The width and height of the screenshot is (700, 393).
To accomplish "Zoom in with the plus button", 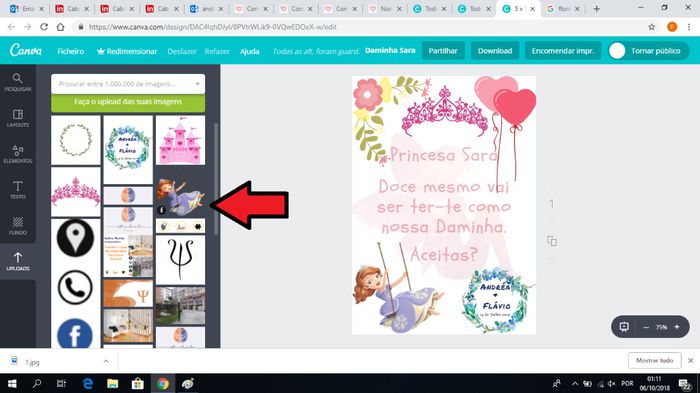I will click(677, 327).
